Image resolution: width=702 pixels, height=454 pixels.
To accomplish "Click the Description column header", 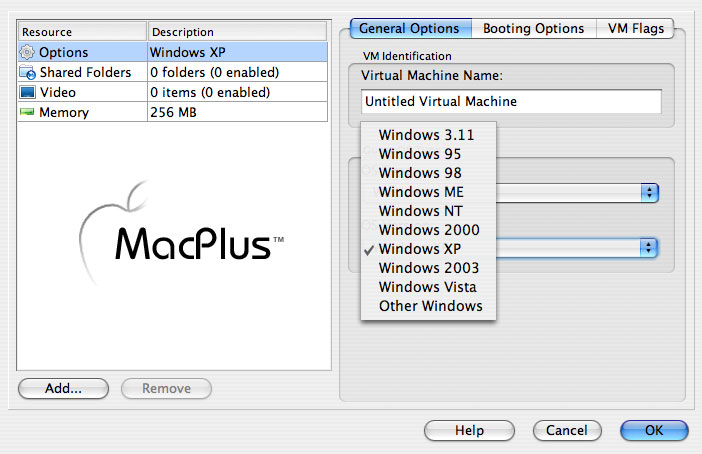I will tap(237, 32).
